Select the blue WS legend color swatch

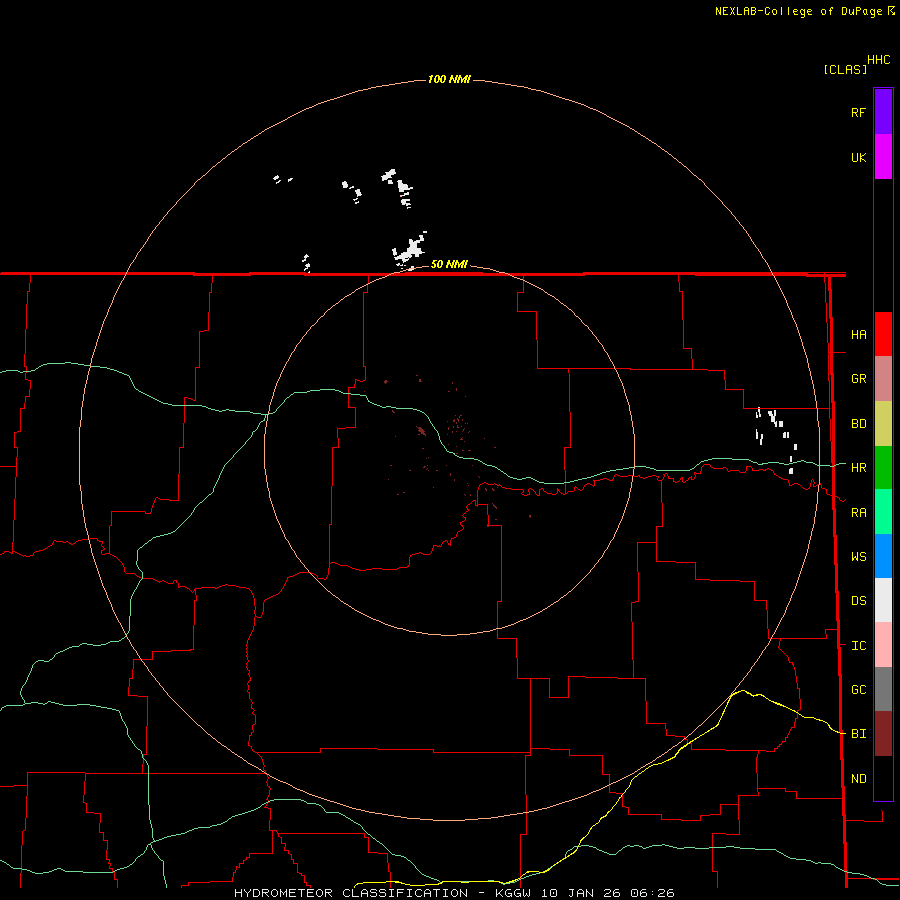pyautogui.click(x=883, y=556)
